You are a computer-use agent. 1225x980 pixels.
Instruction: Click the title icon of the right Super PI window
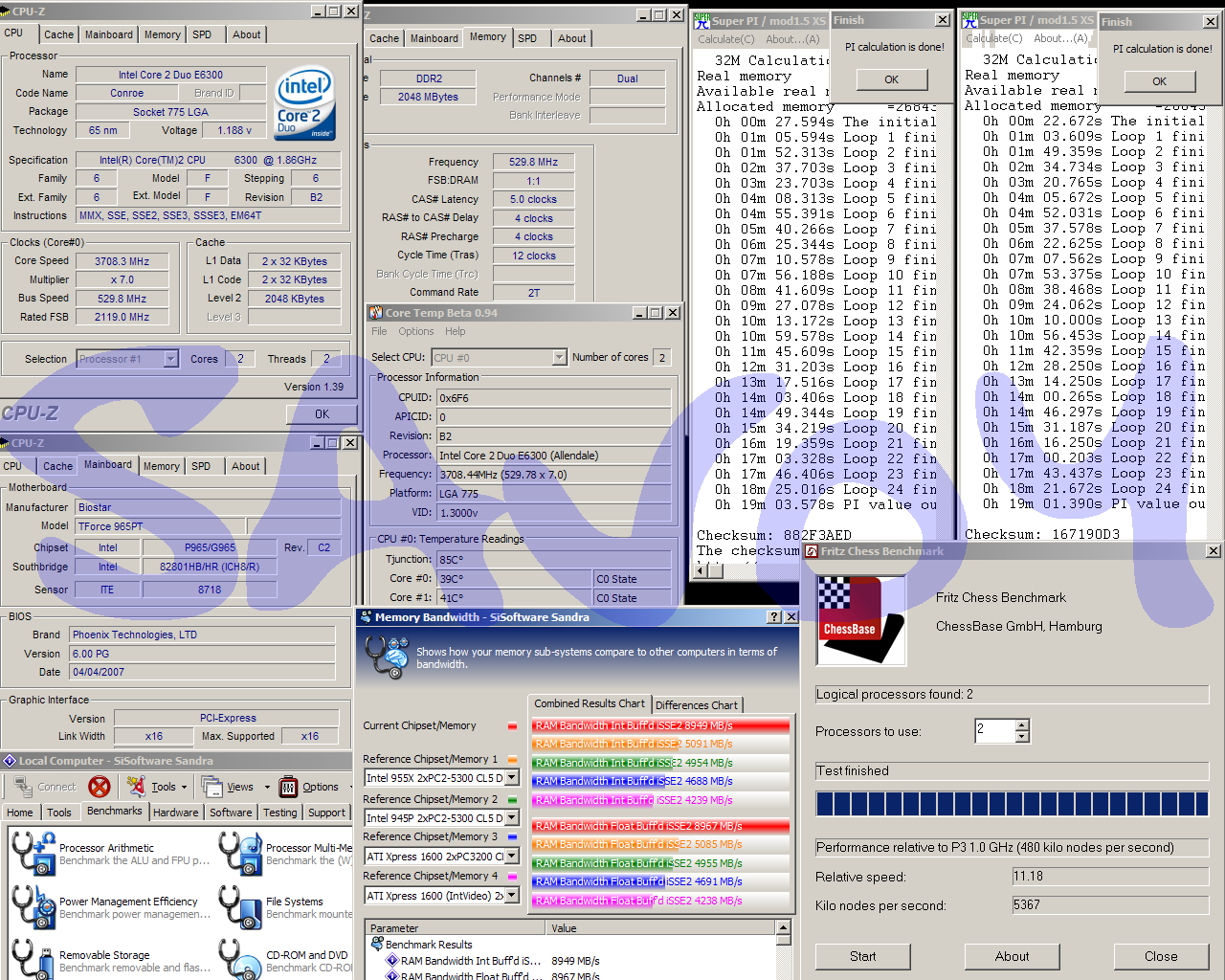tap(969, 20)
